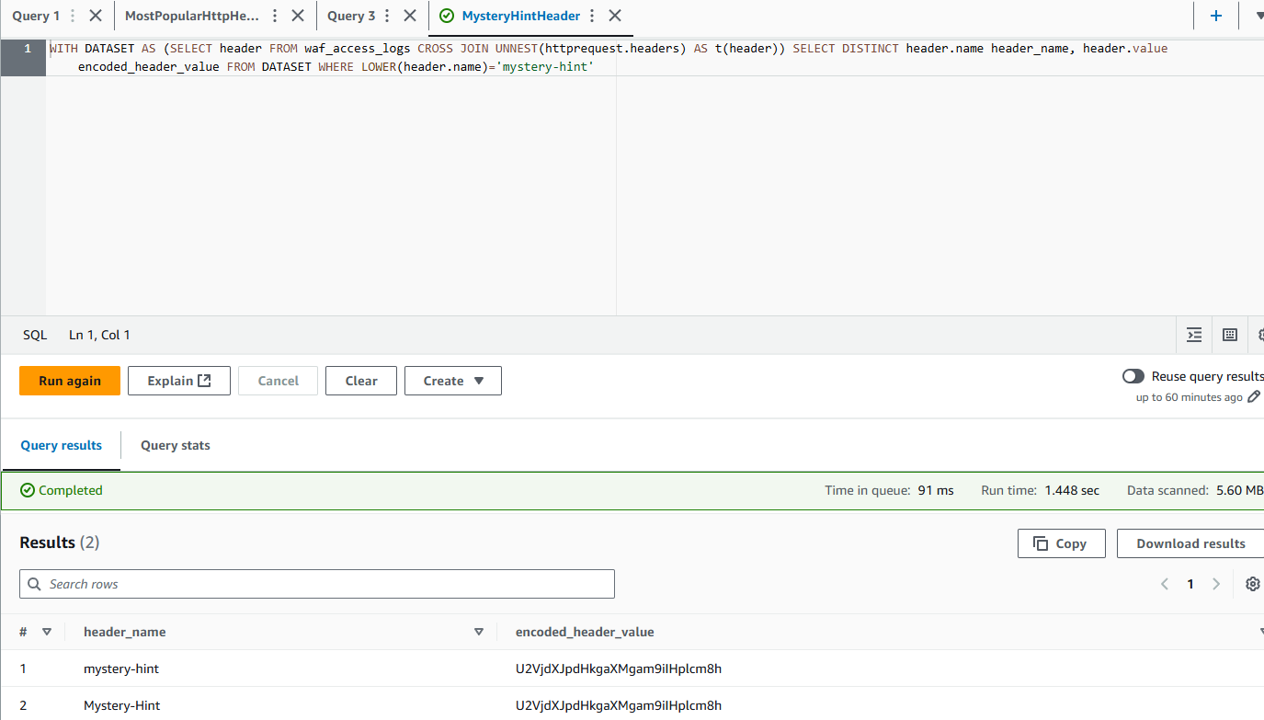1264x720 pixels.
Task: Click the Run again button
Action: 69,381
